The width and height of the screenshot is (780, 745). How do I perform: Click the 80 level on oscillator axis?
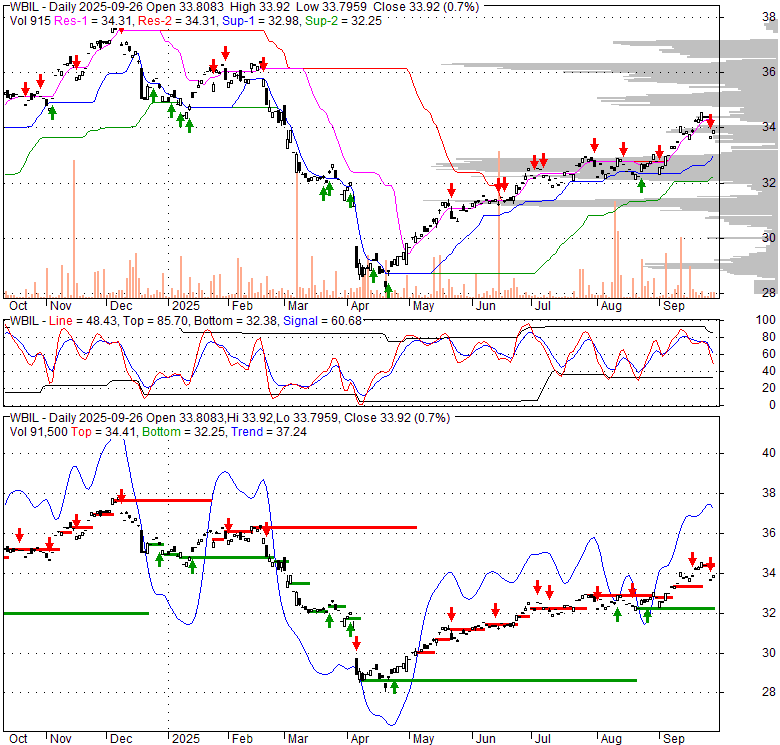tap(769, 337)
